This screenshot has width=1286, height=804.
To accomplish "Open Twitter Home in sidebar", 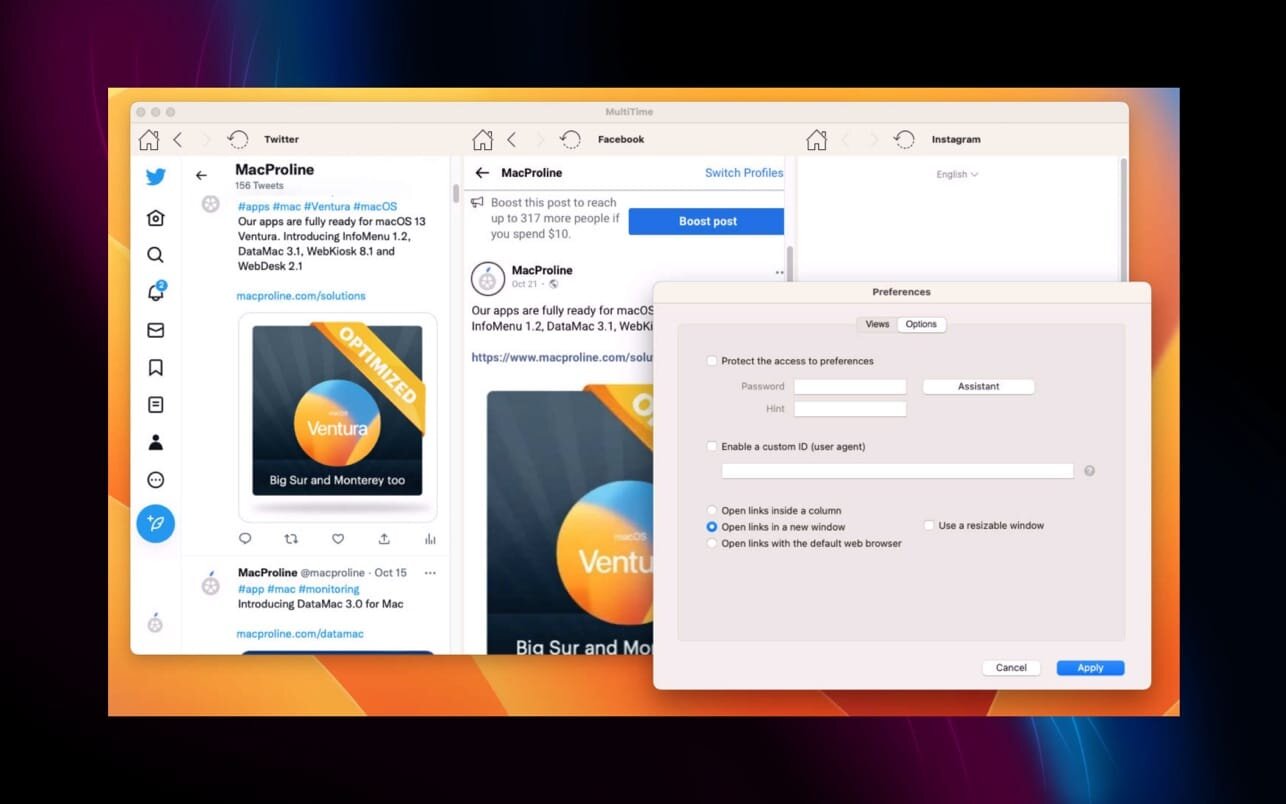I will tap(156, 218).
